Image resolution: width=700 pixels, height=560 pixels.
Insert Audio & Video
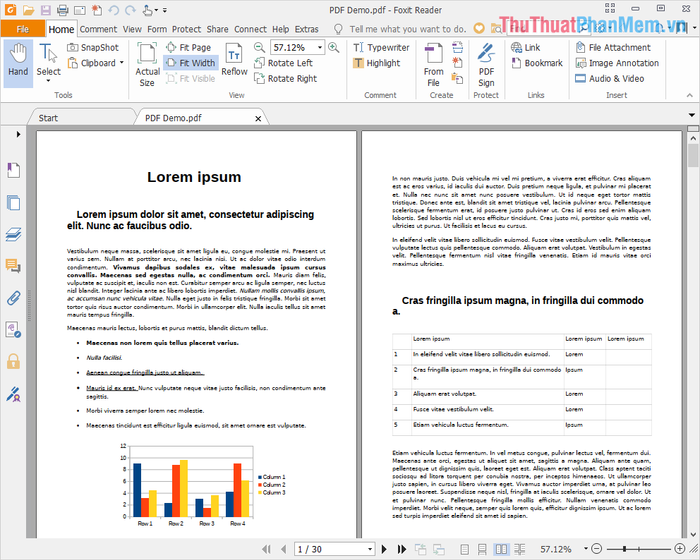click(609, 79)
